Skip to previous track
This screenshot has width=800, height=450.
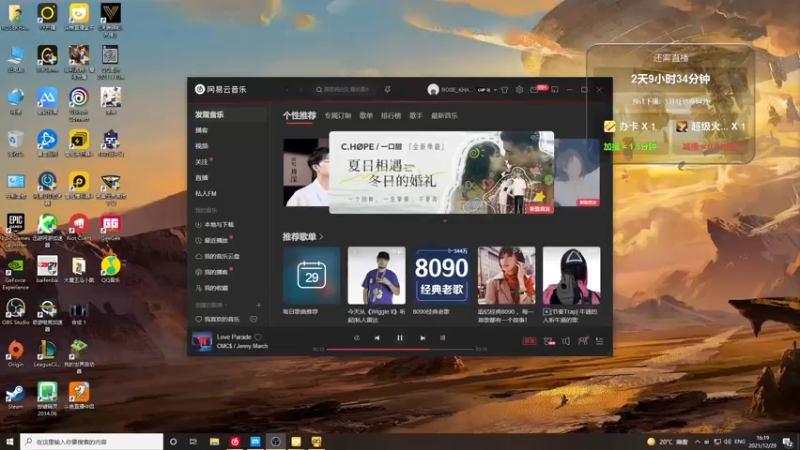pos(377,338)
